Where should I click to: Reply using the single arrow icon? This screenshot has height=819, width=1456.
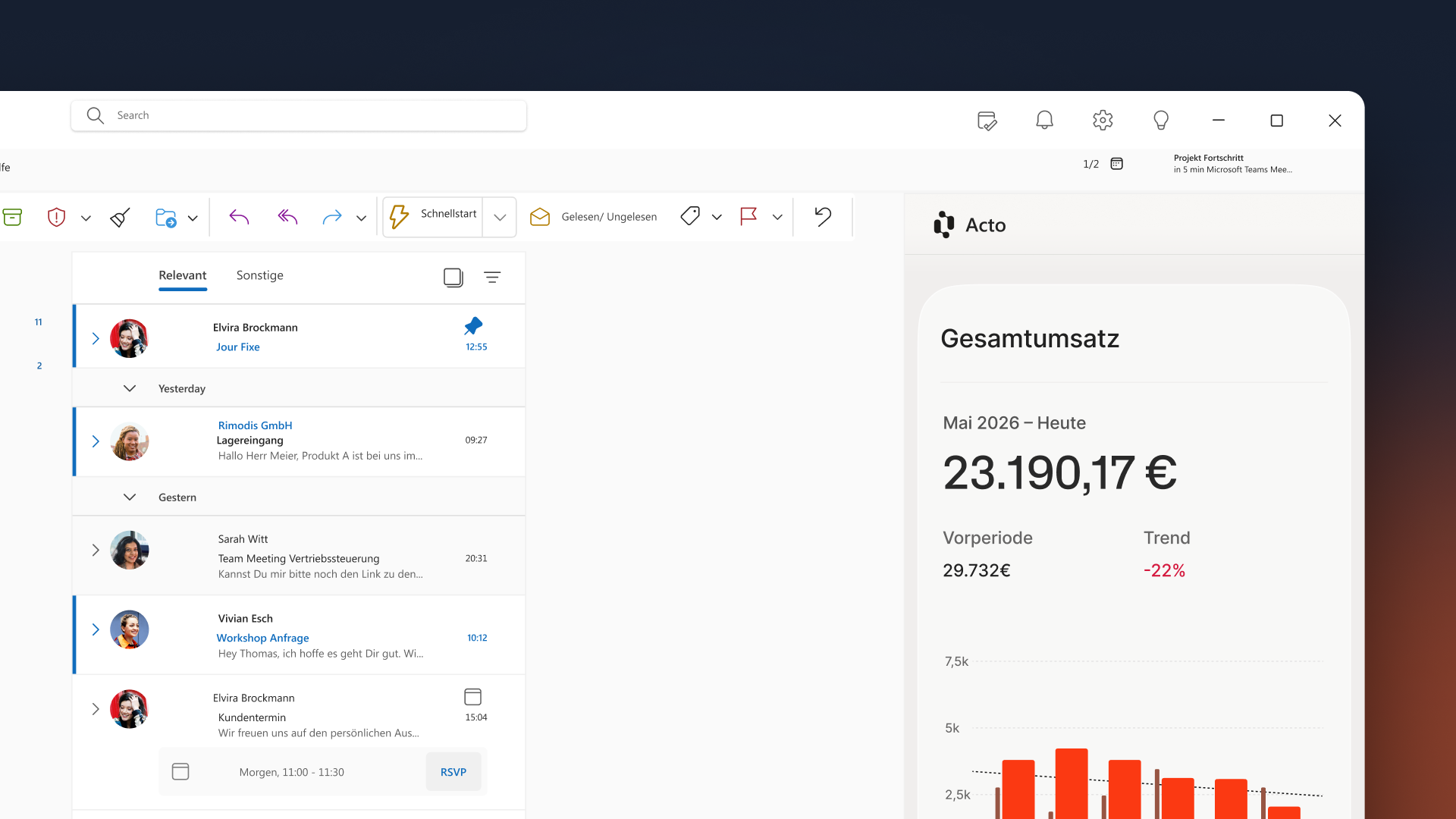(239, 218)
